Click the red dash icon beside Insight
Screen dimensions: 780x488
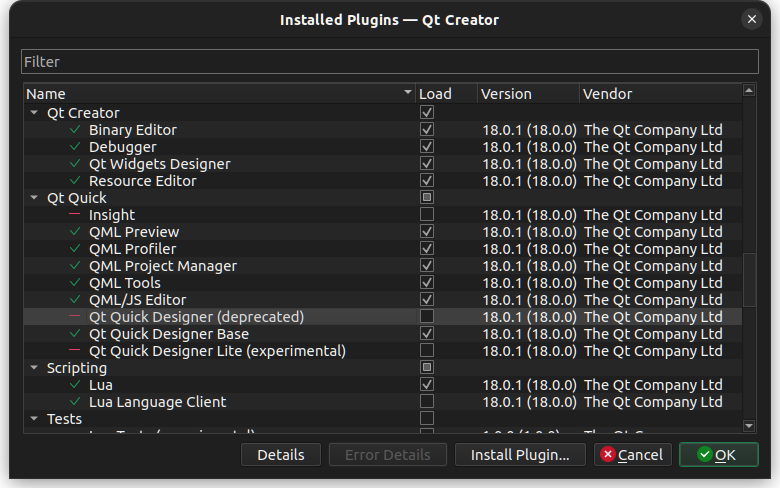pos(75,214)
